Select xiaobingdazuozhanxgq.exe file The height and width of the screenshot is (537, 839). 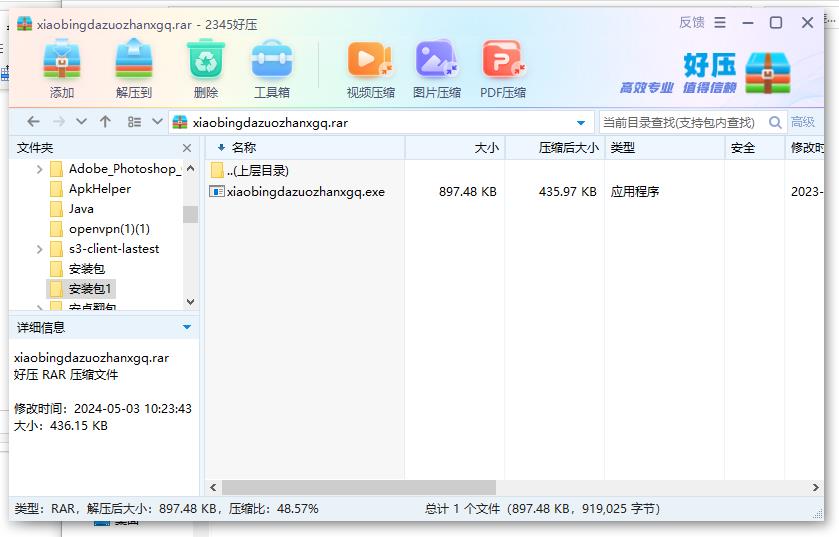(306, 191)
